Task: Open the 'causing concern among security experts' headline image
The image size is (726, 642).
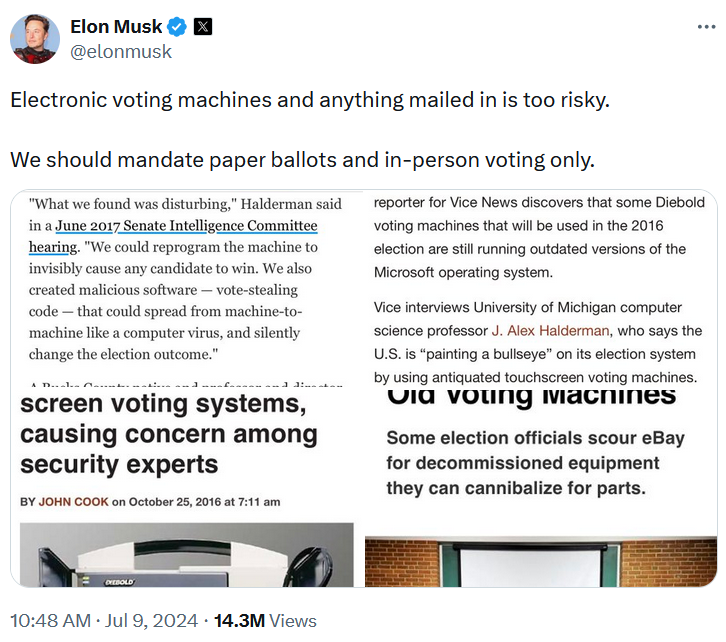Action: coord(170,435)
